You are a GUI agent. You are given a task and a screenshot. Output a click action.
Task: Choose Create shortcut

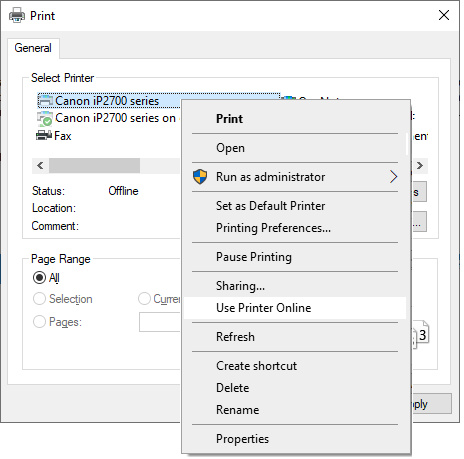click(295, 366)
